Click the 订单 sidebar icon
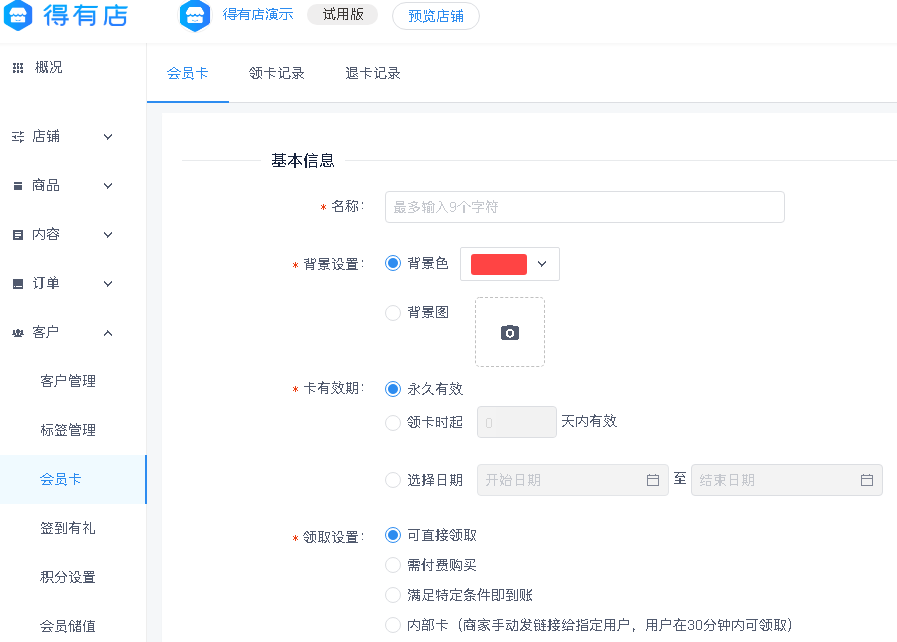The image size is (897, 642). tap(18, 284)
